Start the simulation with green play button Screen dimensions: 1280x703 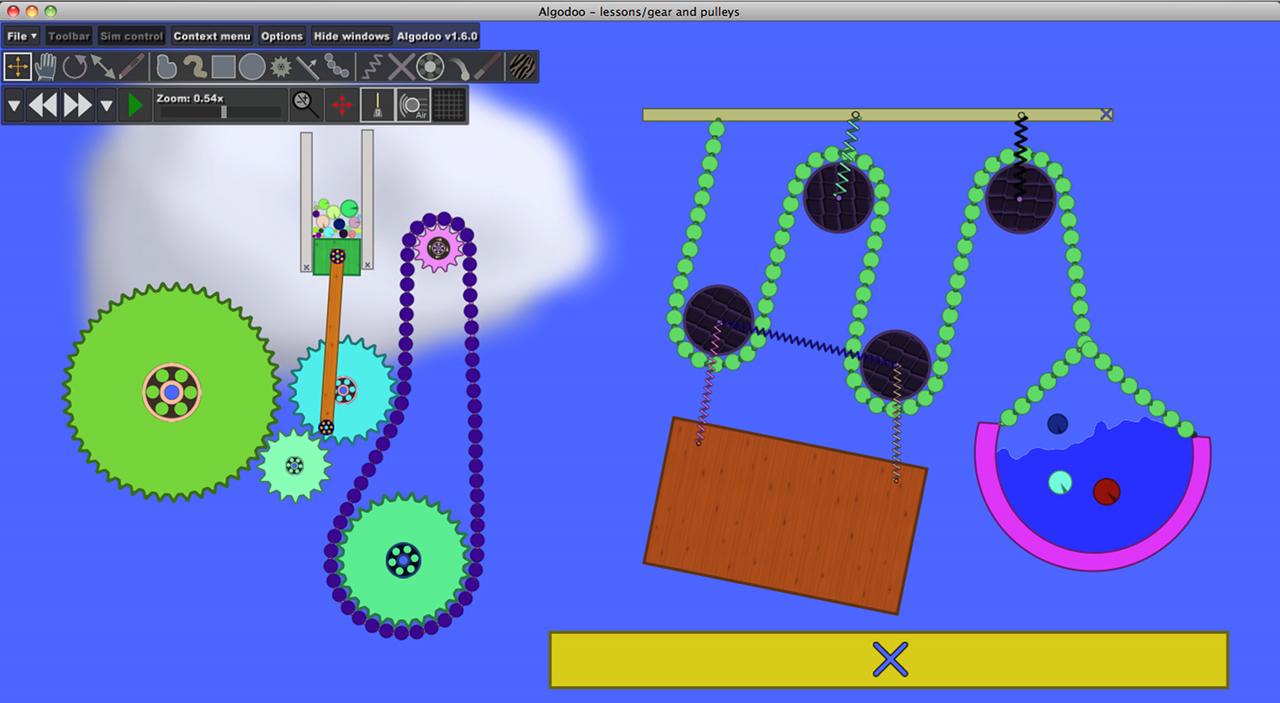pos(133,104)
